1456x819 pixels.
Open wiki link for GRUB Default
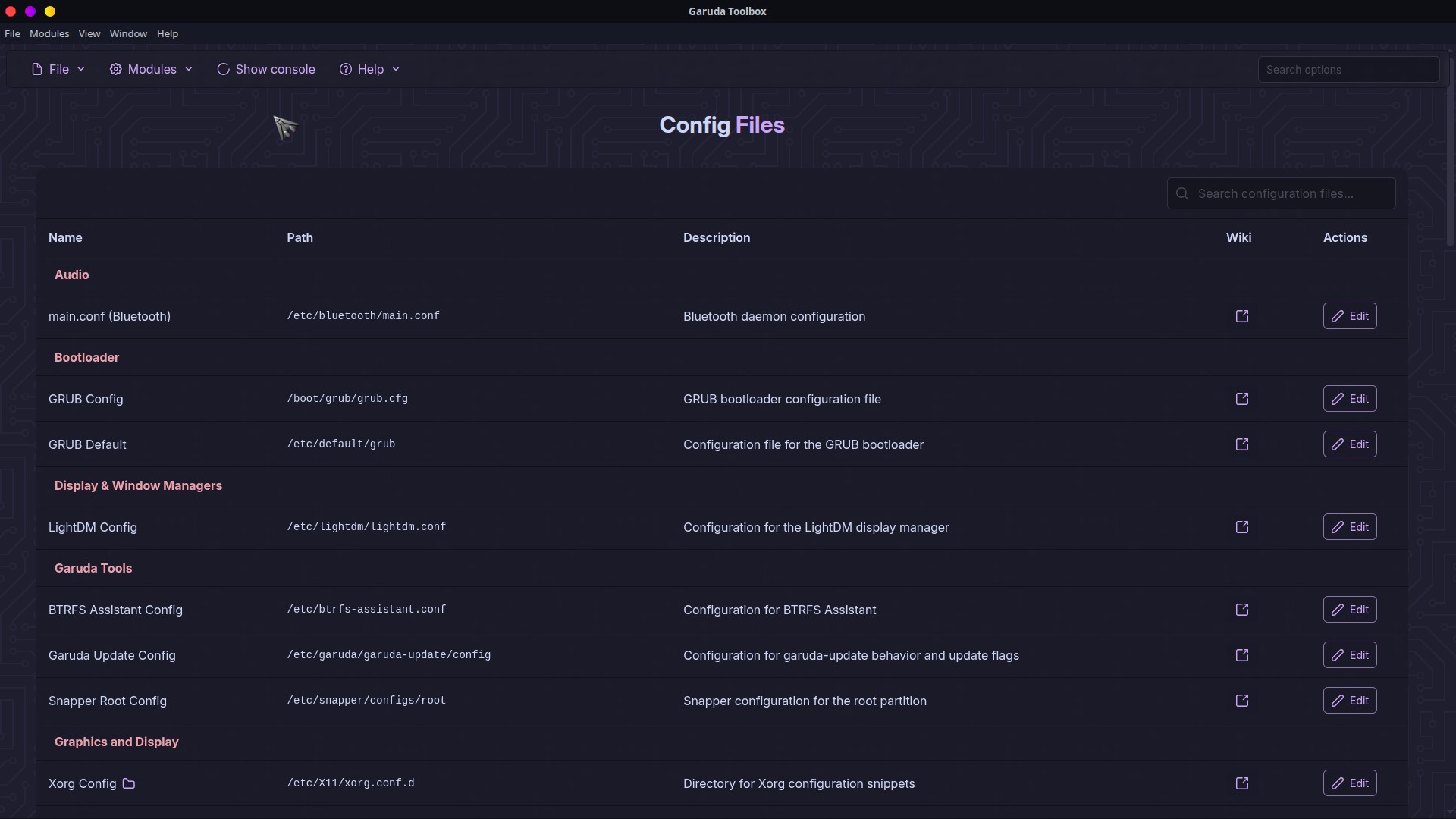pos(1242,444)
